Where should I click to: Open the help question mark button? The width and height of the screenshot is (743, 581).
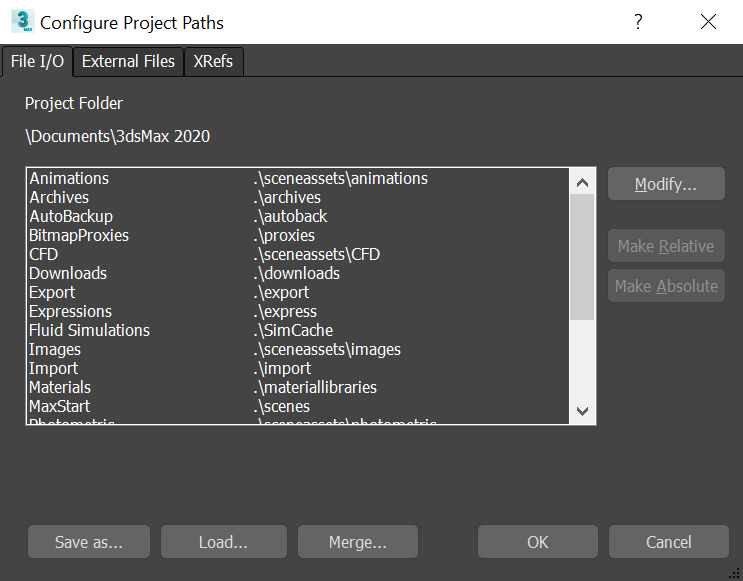click(638, 22)
